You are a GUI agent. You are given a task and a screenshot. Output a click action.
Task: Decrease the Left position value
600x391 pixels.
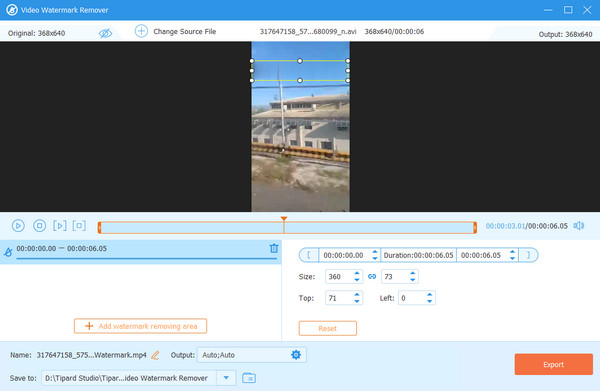point(430,301)
